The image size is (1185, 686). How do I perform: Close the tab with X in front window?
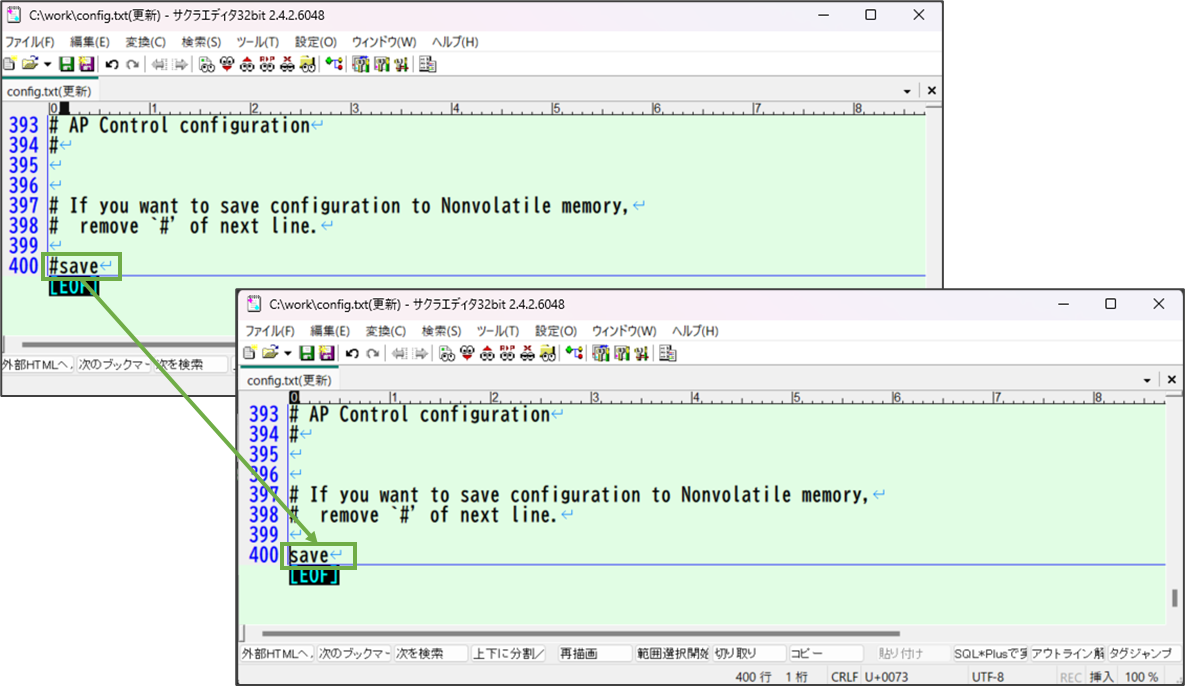coord(1171,379)
